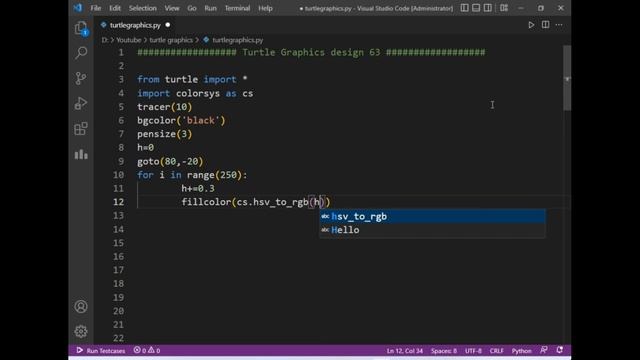Click on fillcolor(cs.hsv_to_rgb(h)) line

point(256,202)
